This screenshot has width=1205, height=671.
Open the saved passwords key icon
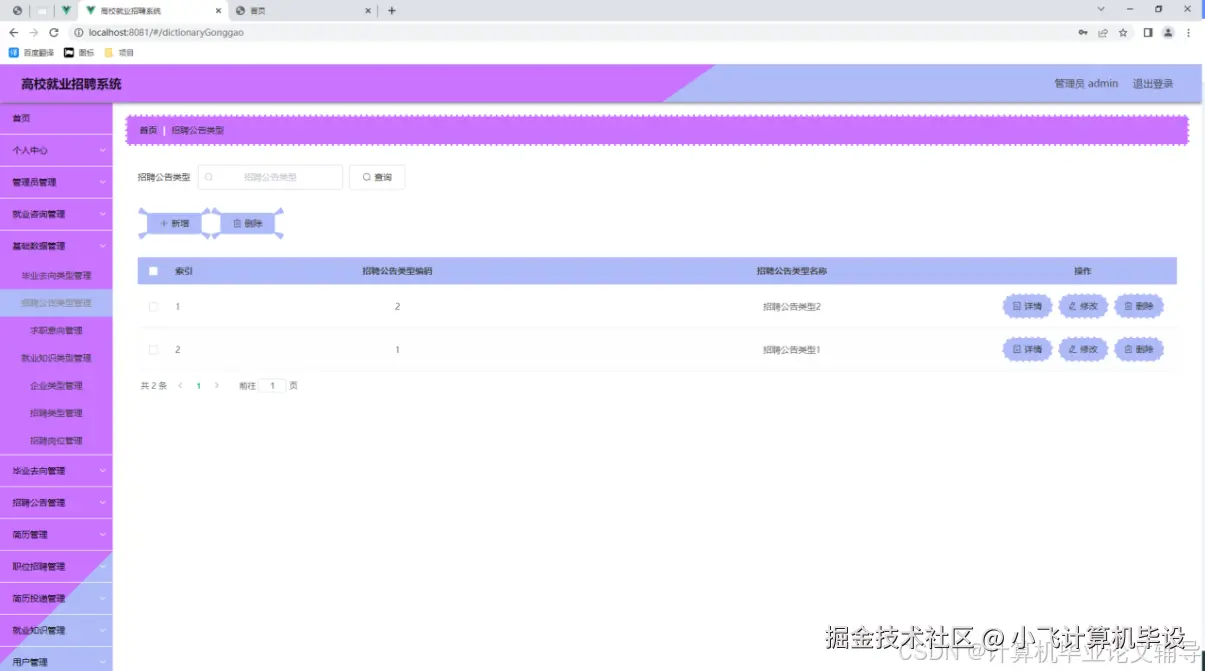coord(1083,32)
